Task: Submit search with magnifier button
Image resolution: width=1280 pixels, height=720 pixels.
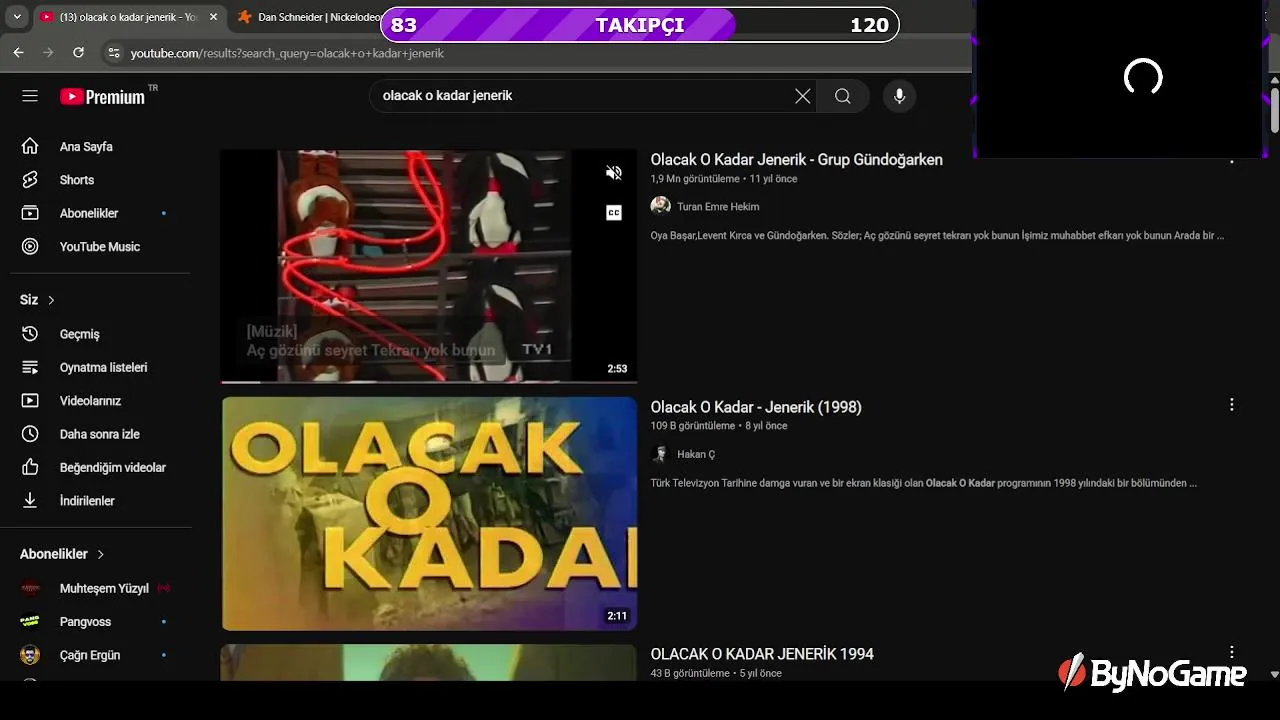Action: (x=843, y=96)
